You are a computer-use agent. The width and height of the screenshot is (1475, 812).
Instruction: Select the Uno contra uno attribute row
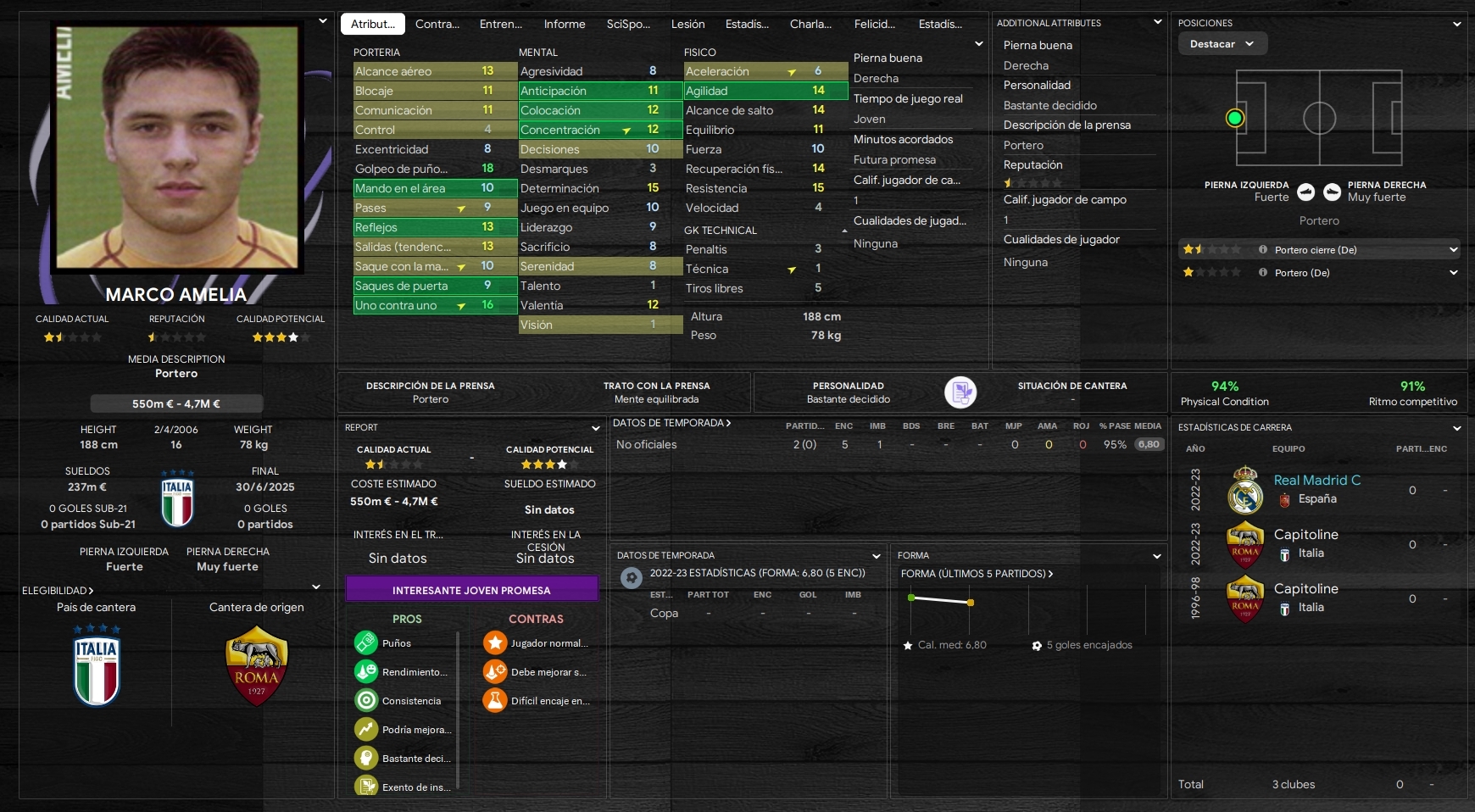click(x=435, y=305)
